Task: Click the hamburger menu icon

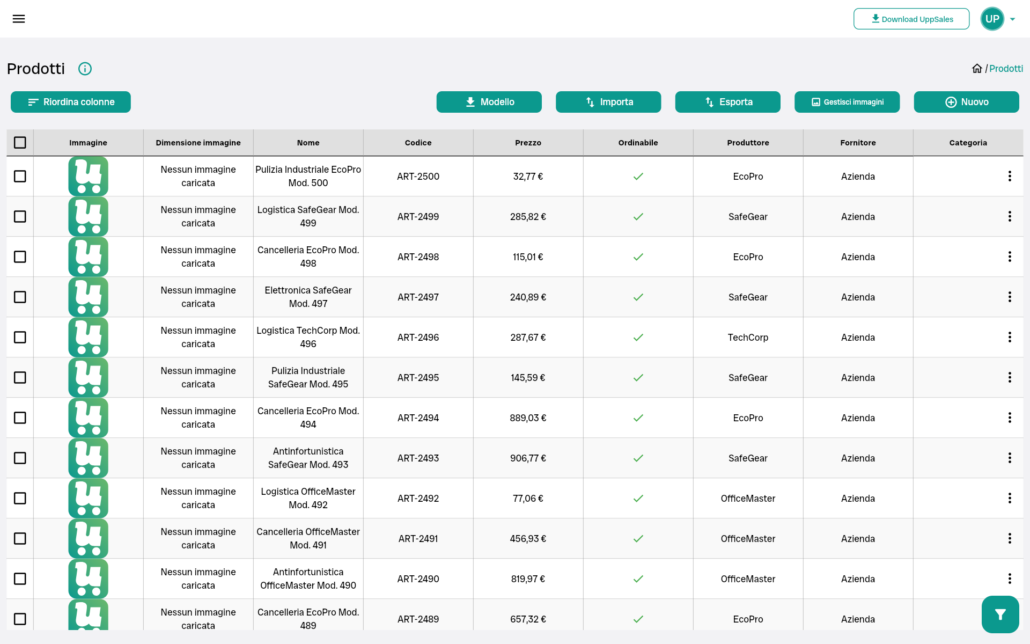Action: [x=18, y=18]
